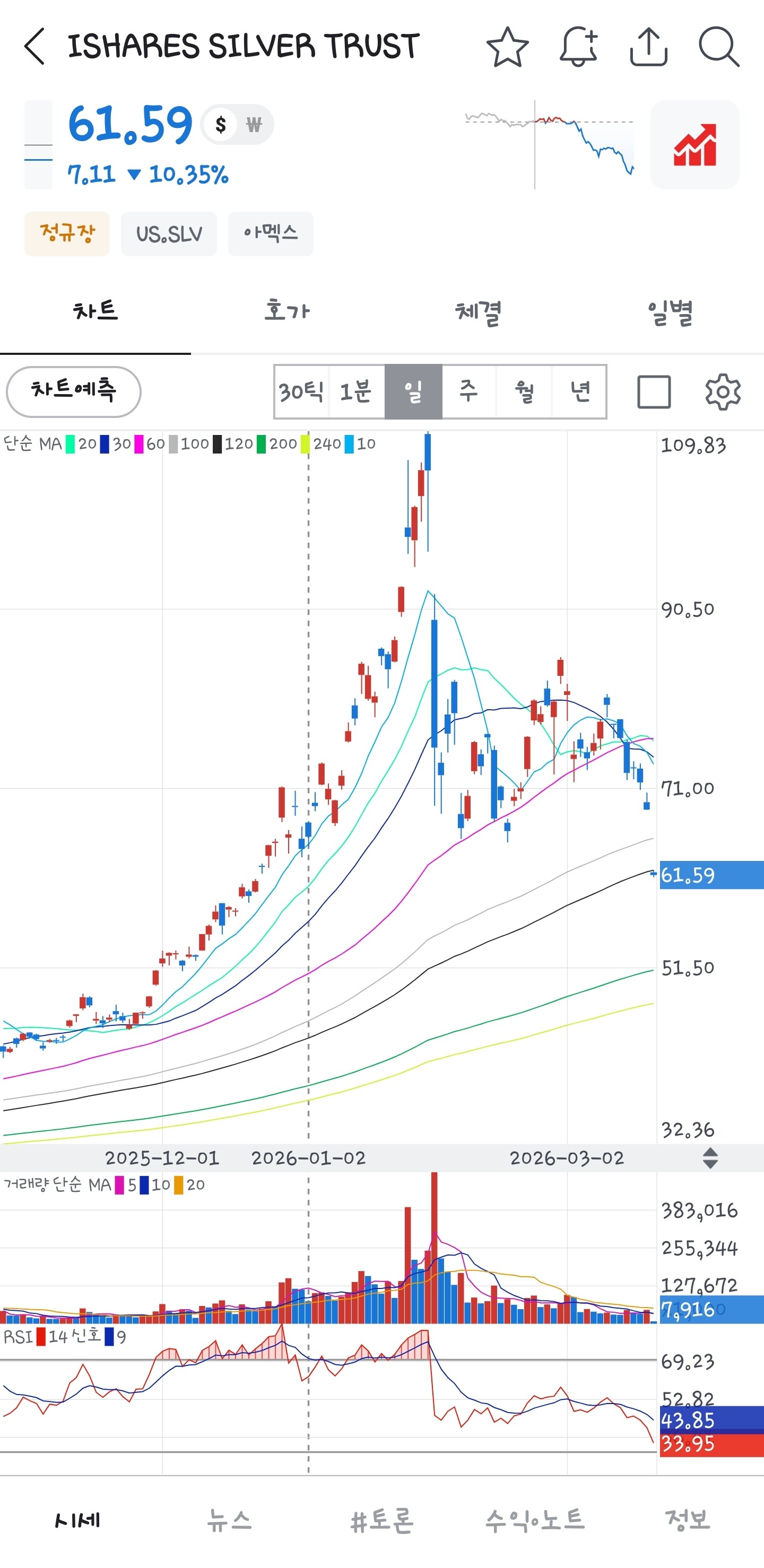Tap the US.SLV ticker tag
764x1568 pixels.
(169, 234)
